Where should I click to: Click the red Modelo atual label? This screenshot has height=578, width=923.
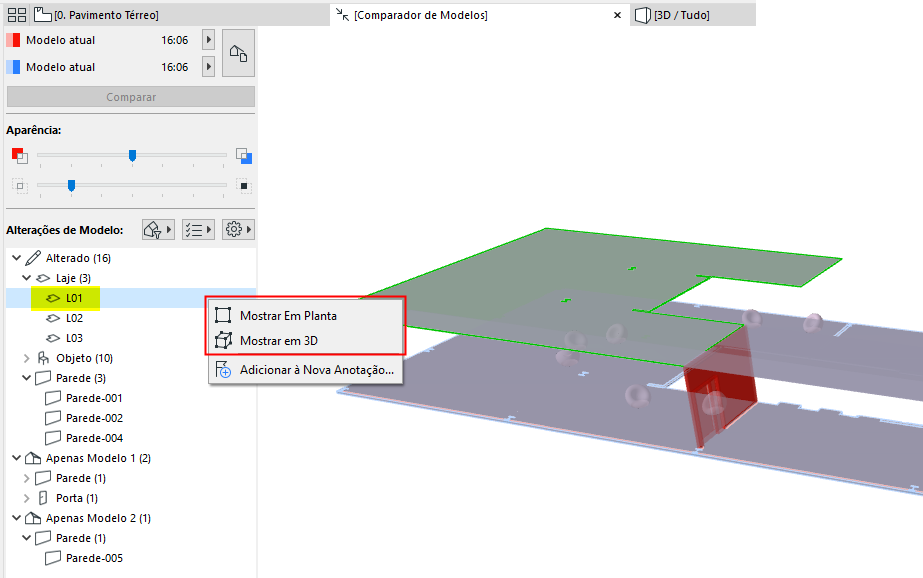point(61,40)
